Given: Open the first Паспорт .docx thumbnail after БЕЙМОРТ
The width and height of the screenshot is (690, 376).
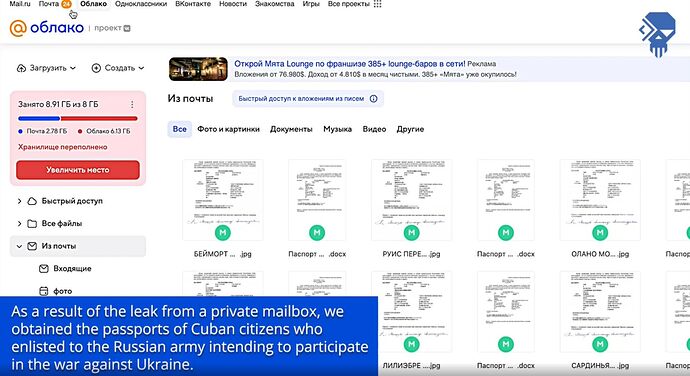Looking at the screenshot, I should [317, 200].
